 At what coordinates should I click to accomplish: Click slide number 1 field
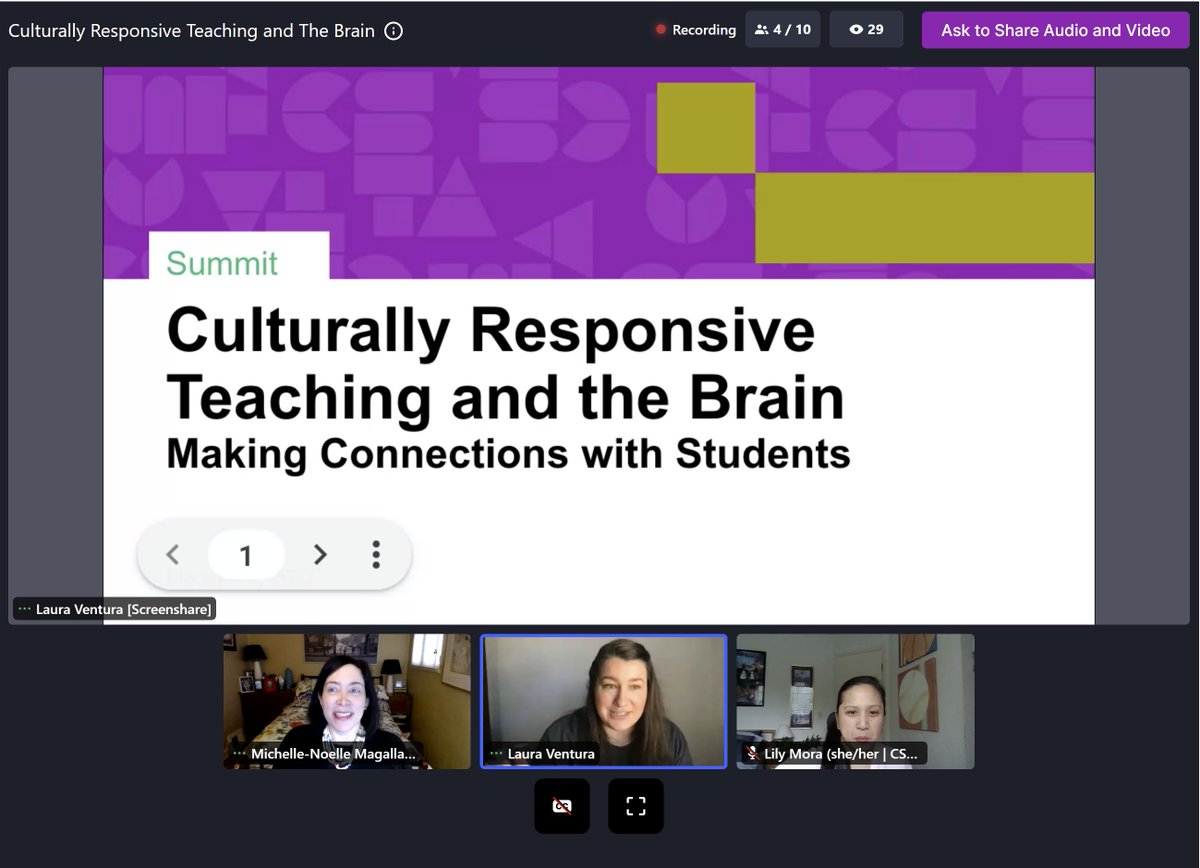[x=246, y=554]
